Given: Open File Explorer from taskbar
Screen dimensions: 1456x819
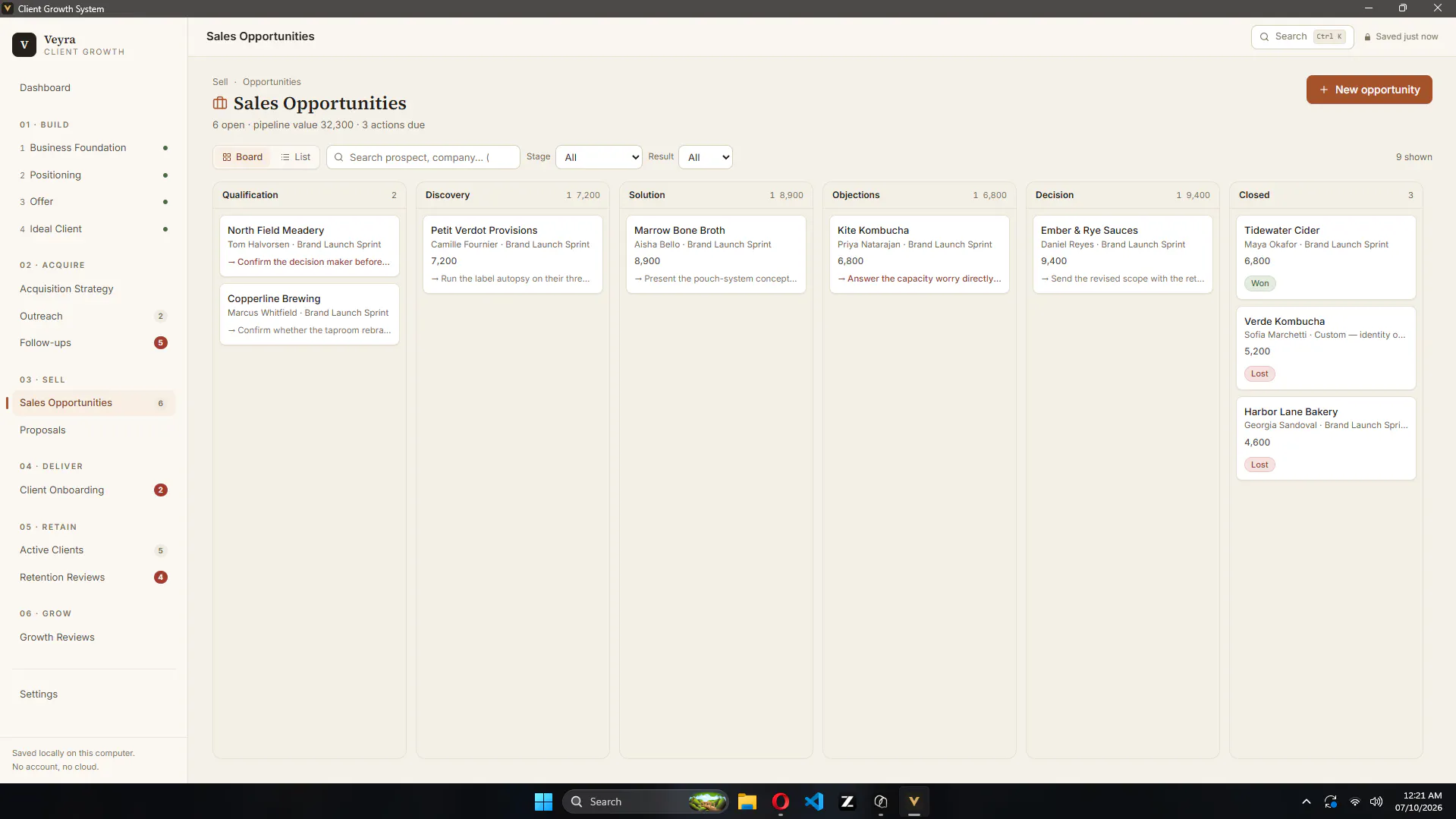Looking at the screenshot, I should [747, 802].
